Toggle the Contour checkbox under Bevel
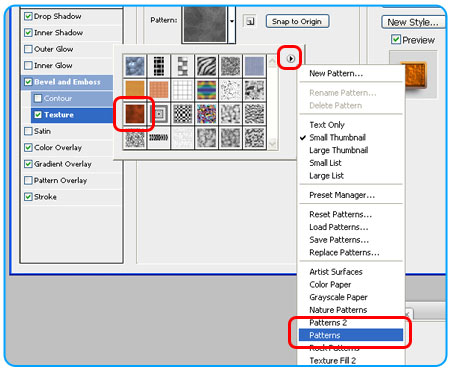The height and width of the screenshot is (370, 450). tap(38, 98)
